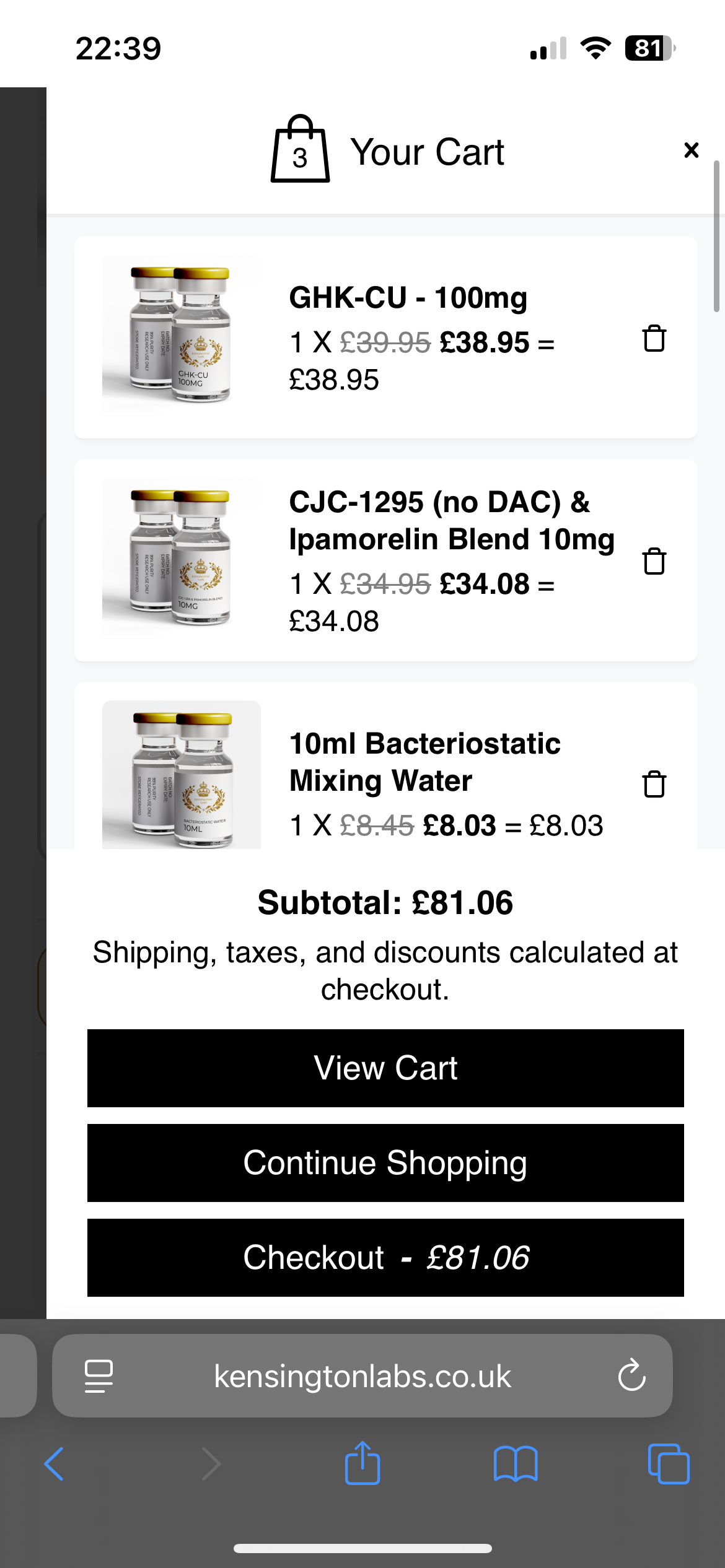This screenshot has width=725, height=1568.
Task: Tap the shopping bag cart icon
Action: [300, 150]
